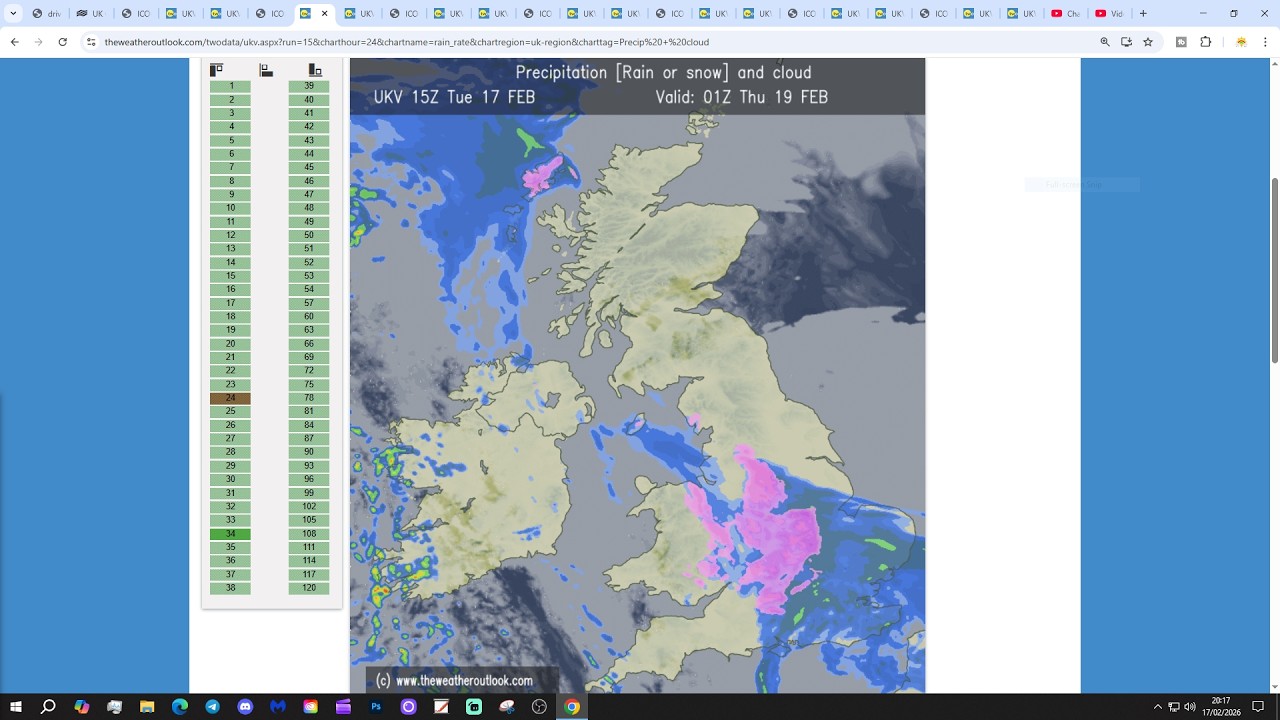Click the top-left panel layout icon
Viewport: 1280px width, 720px height.
[x=216, y=70]
